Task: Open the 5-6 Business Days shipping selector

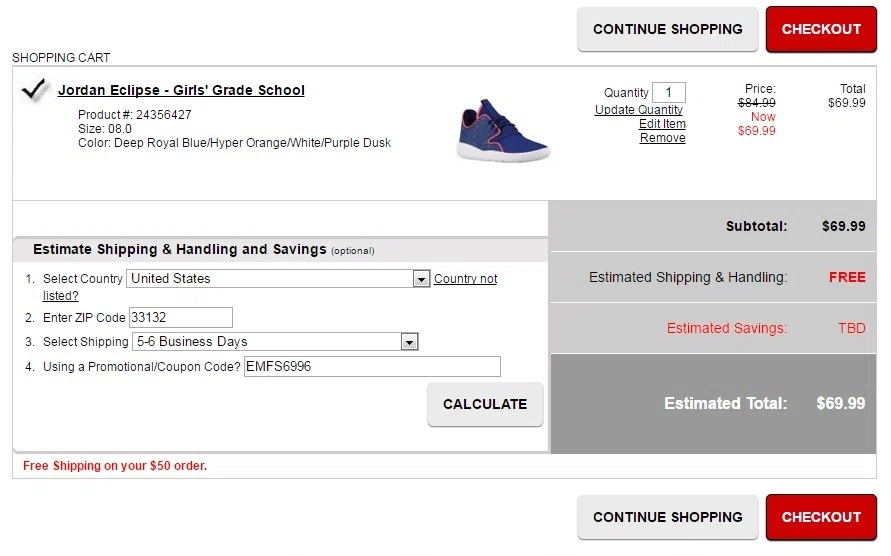Action: tap(275, 342)
